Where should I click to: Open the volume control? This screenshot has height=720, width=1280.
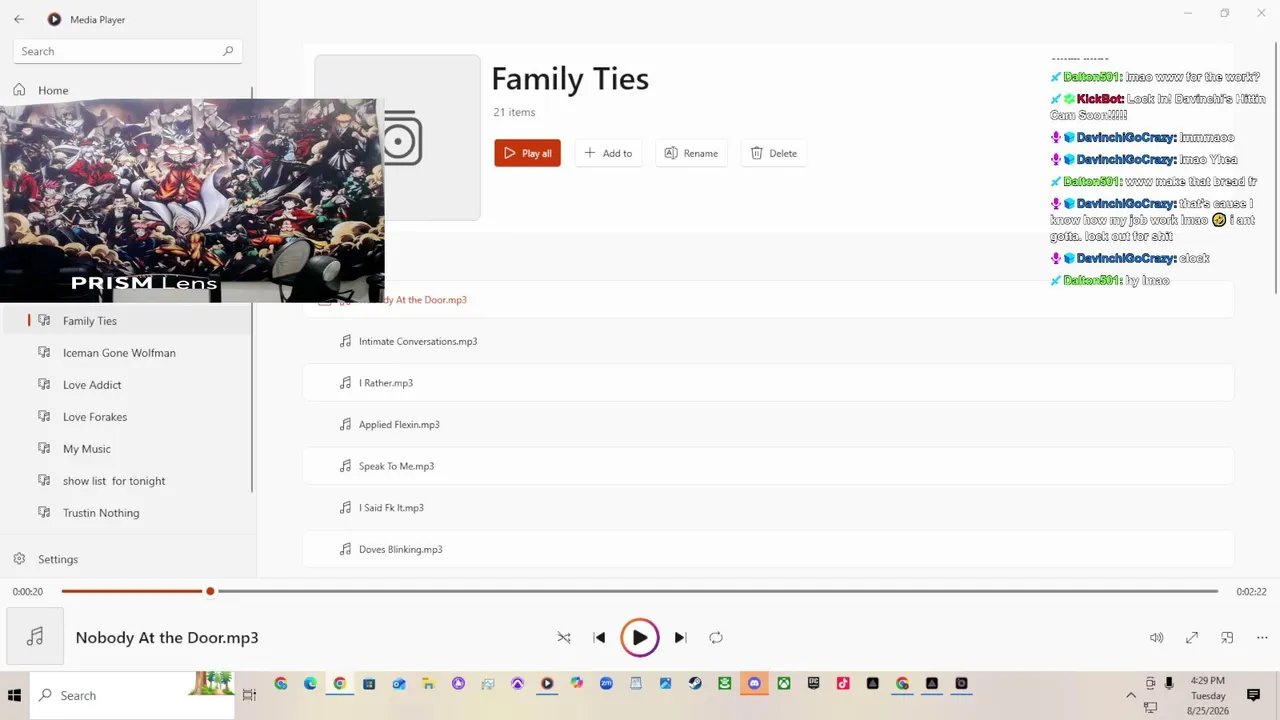(1157, 638)
